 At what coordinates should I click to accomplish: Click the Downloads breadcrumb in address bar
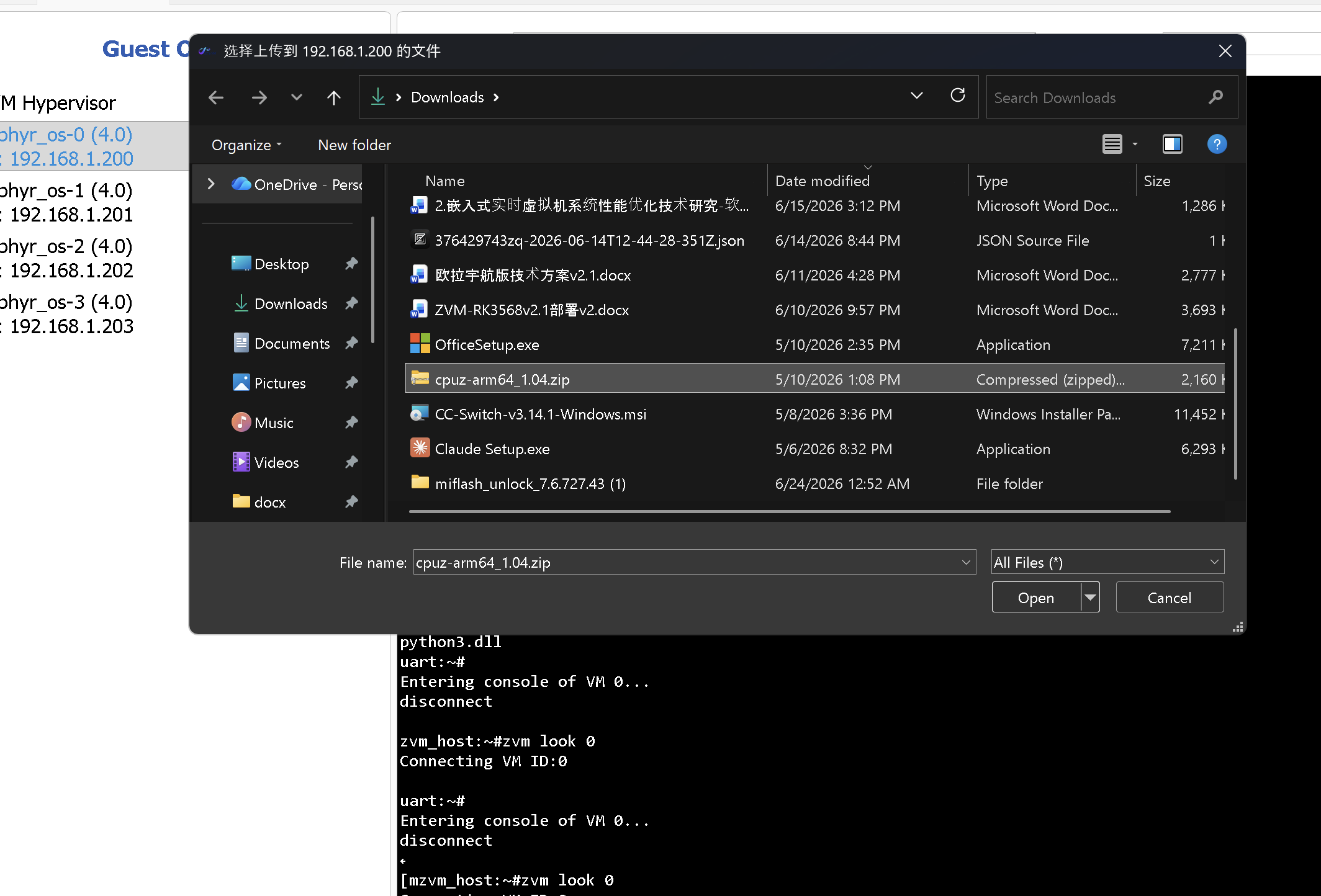[x=447, y=97]
